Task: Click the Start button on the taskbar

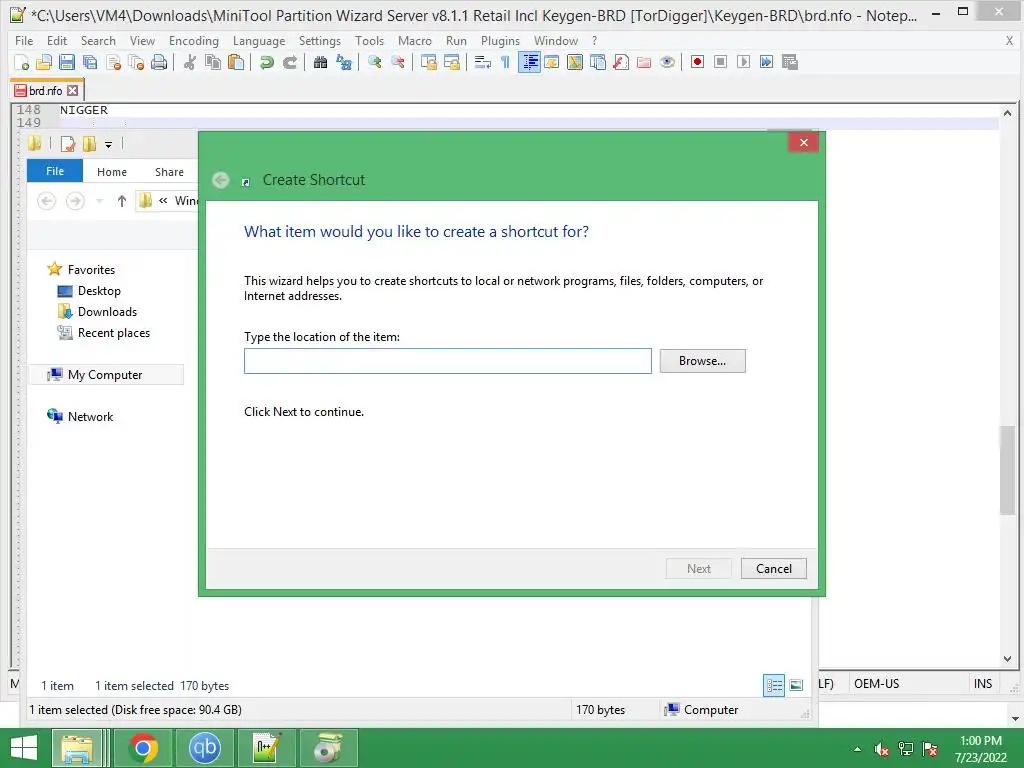Action: coord(24,748)
